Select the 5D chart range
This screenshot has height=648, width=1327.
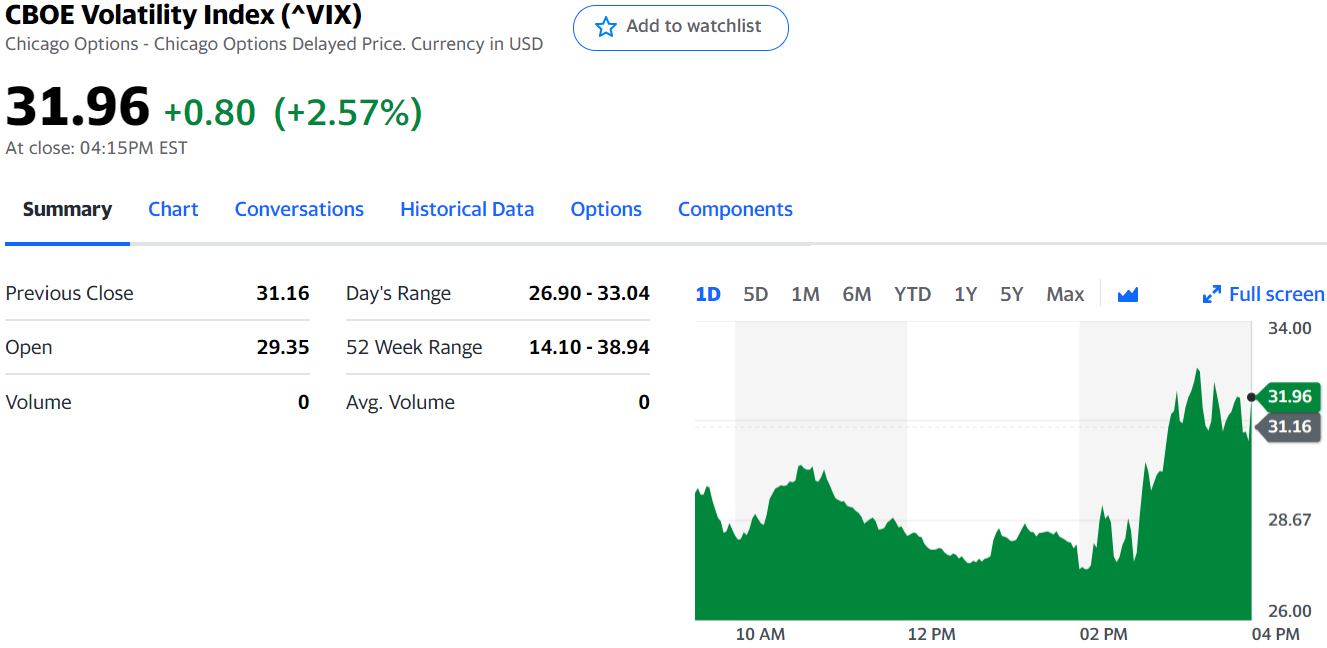point(755,294)
